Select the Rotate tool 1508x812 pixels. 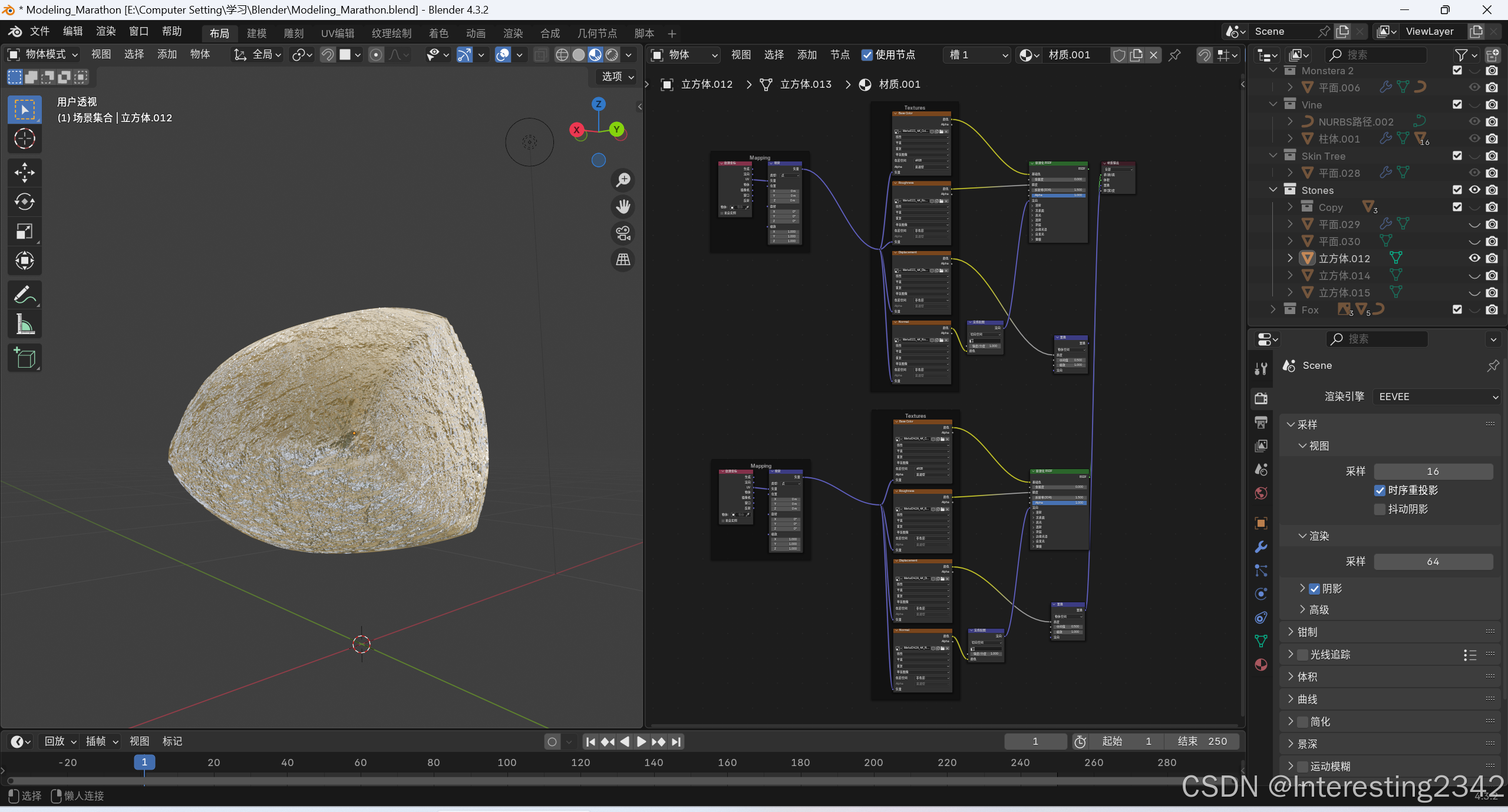click(x=24, y=202)
